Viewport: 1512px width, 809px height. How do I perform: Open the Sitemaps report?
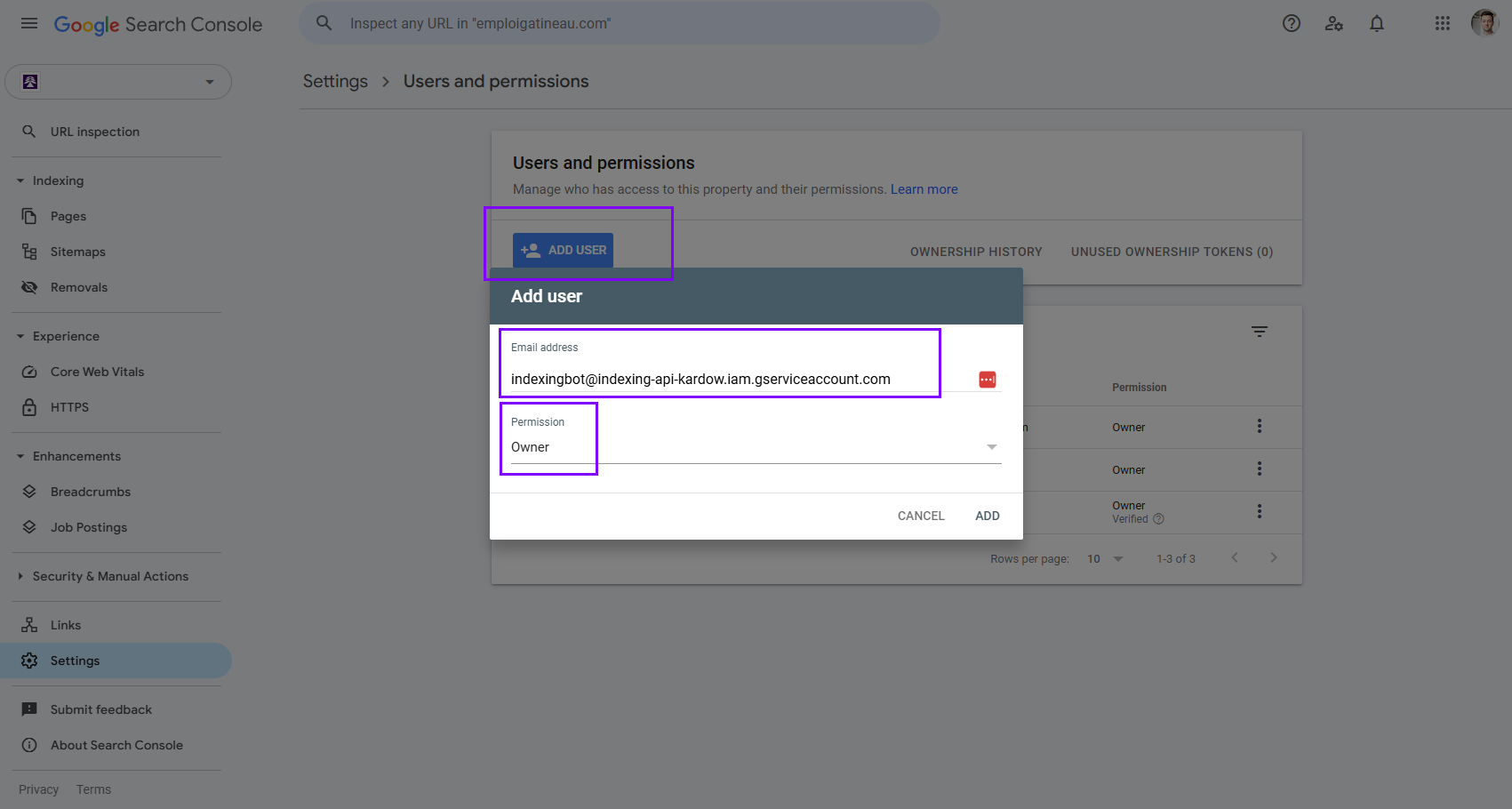[x=77, y=252]
